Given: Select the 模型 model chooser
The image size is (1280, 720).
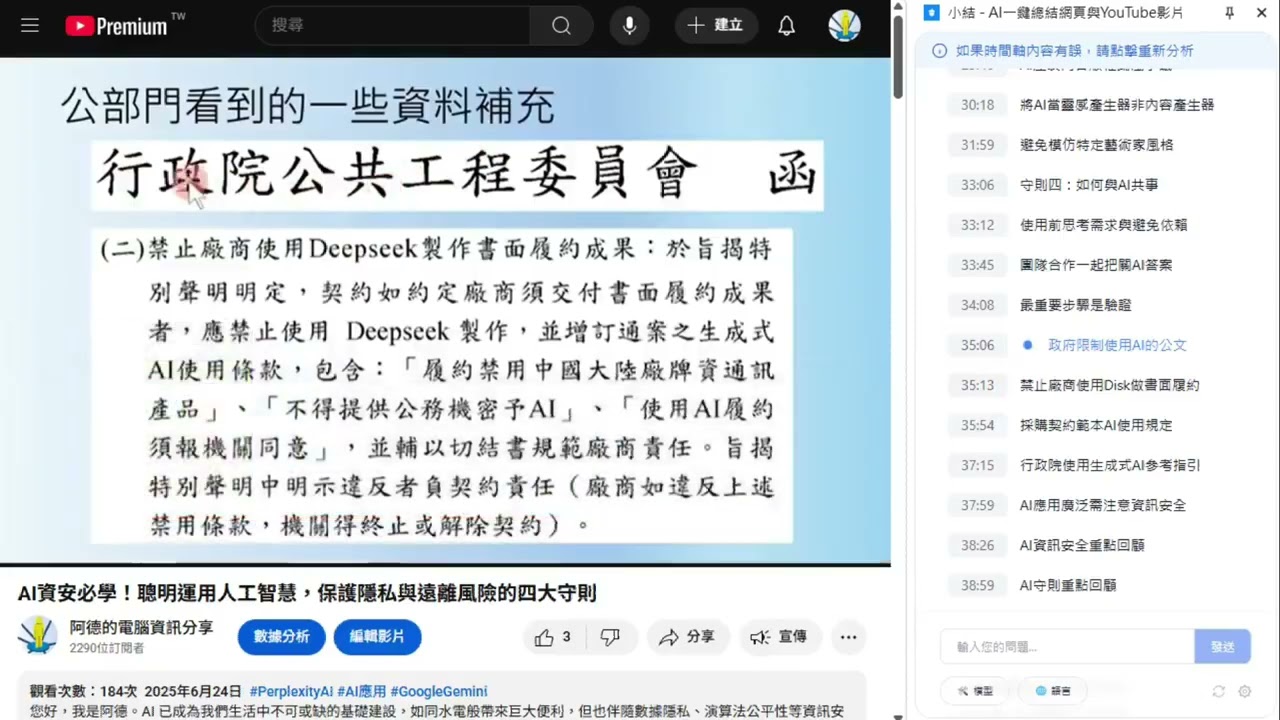Looking at the screenshot, I should pyautogui.click(x=975, y=691).
